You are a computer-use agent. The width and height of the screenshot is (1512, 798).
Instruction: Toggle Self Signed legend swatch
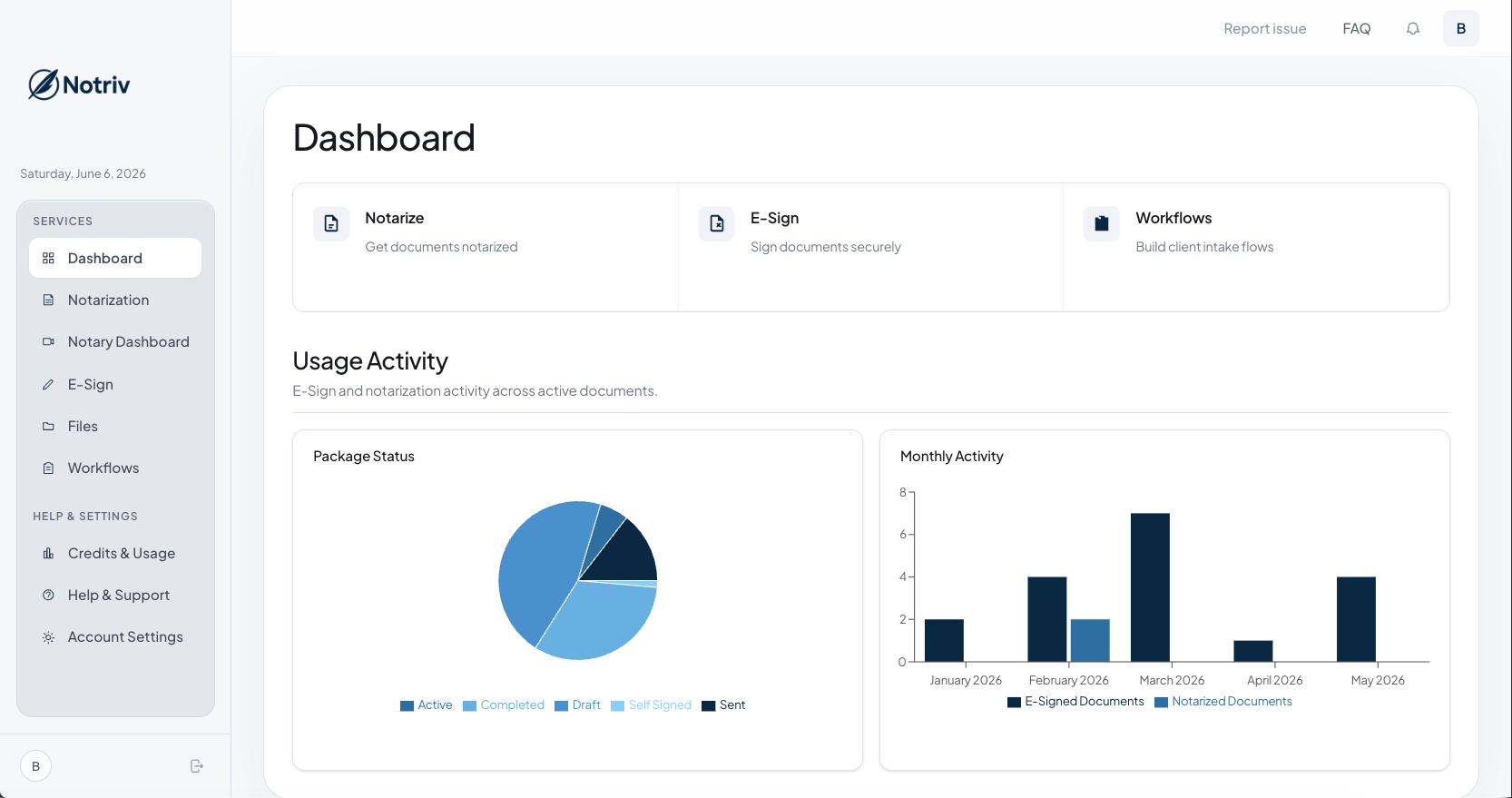click(617, 705)
